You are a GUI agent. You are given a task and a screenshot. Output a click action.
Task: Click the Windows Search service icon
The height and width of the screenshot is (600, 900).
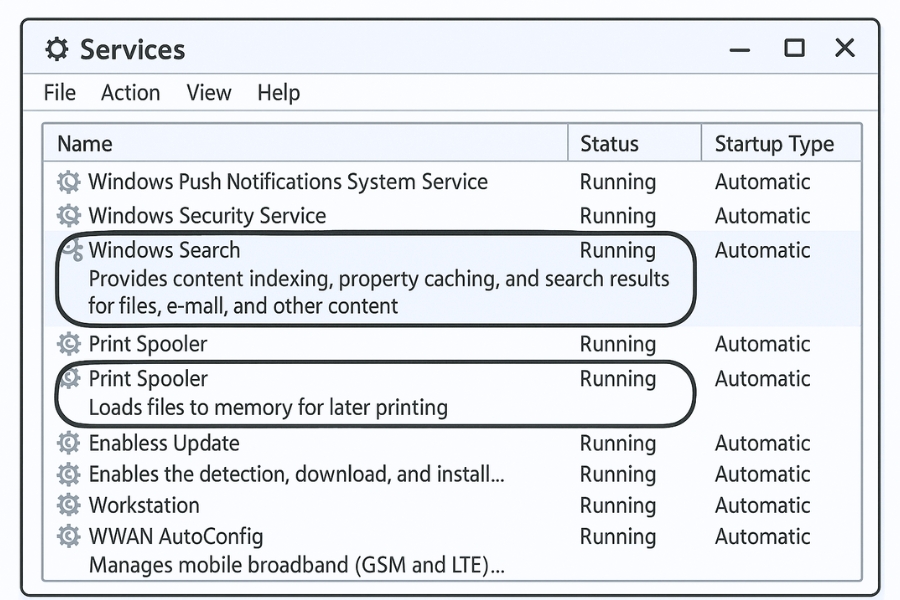[72, 249]
